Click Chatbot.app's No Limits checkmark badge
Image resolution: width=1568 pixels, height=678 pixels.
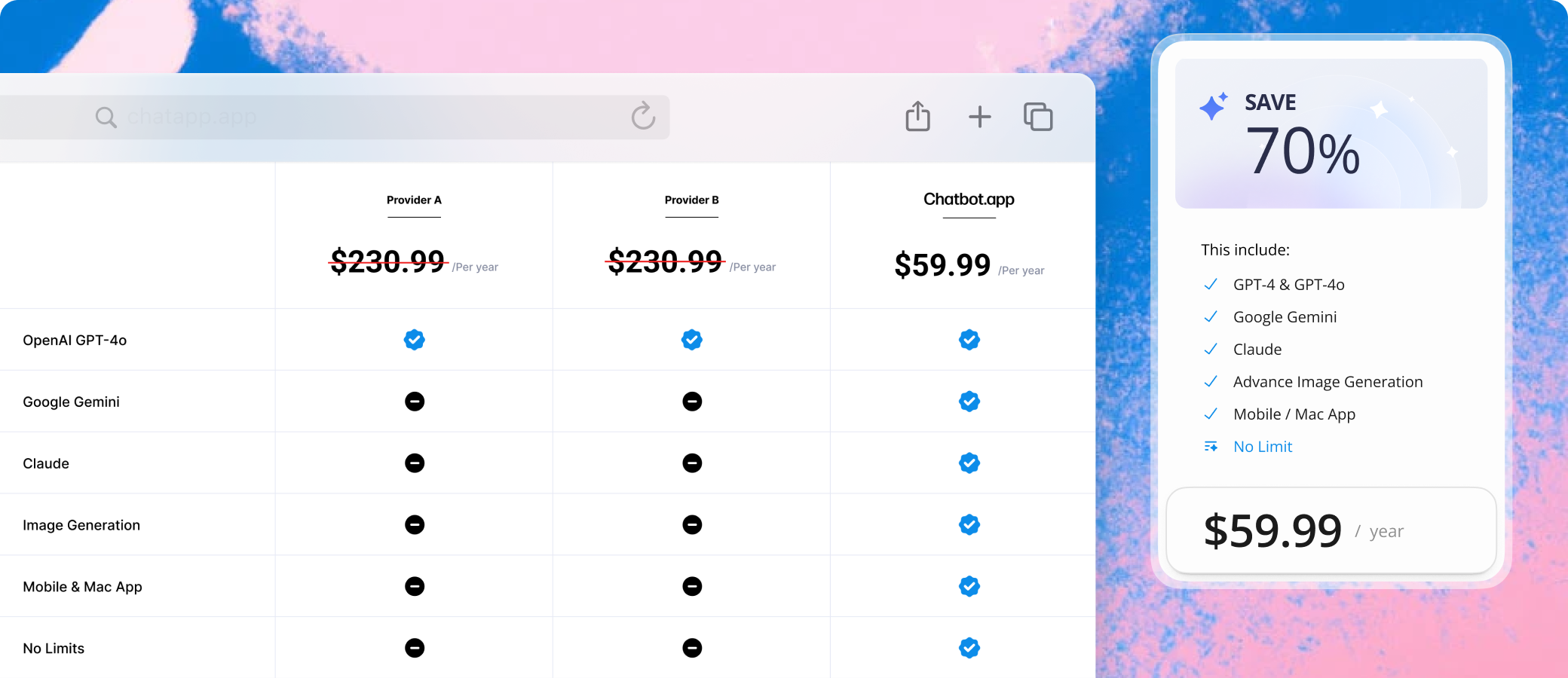pyautogui.click(x=969, y=648)
